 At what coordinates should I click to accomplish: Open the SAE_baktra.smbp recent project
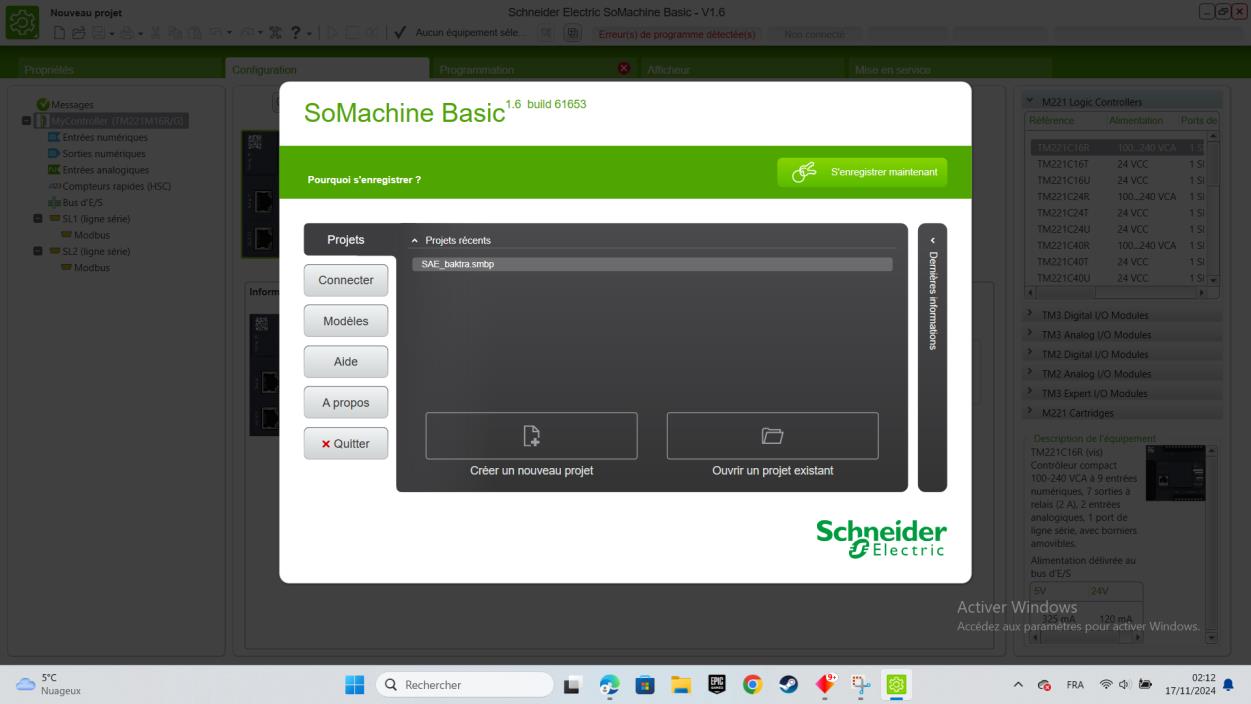pos(653,262)
